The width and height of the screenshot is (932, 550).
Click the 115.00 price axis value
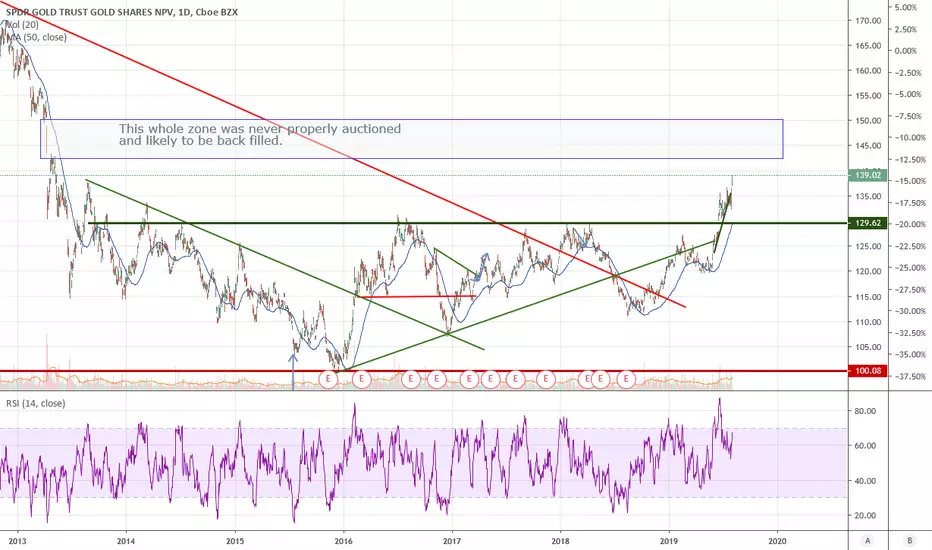[868, 297]
